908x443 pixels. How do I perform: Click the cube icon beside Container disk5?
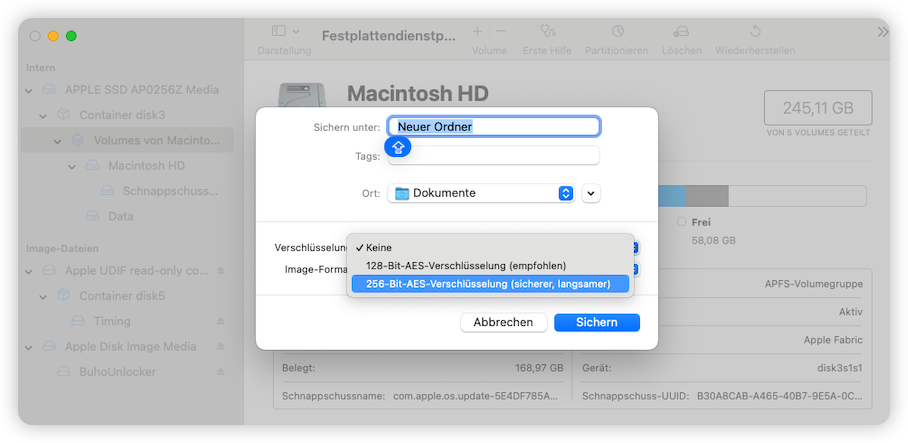pos(63,296)
